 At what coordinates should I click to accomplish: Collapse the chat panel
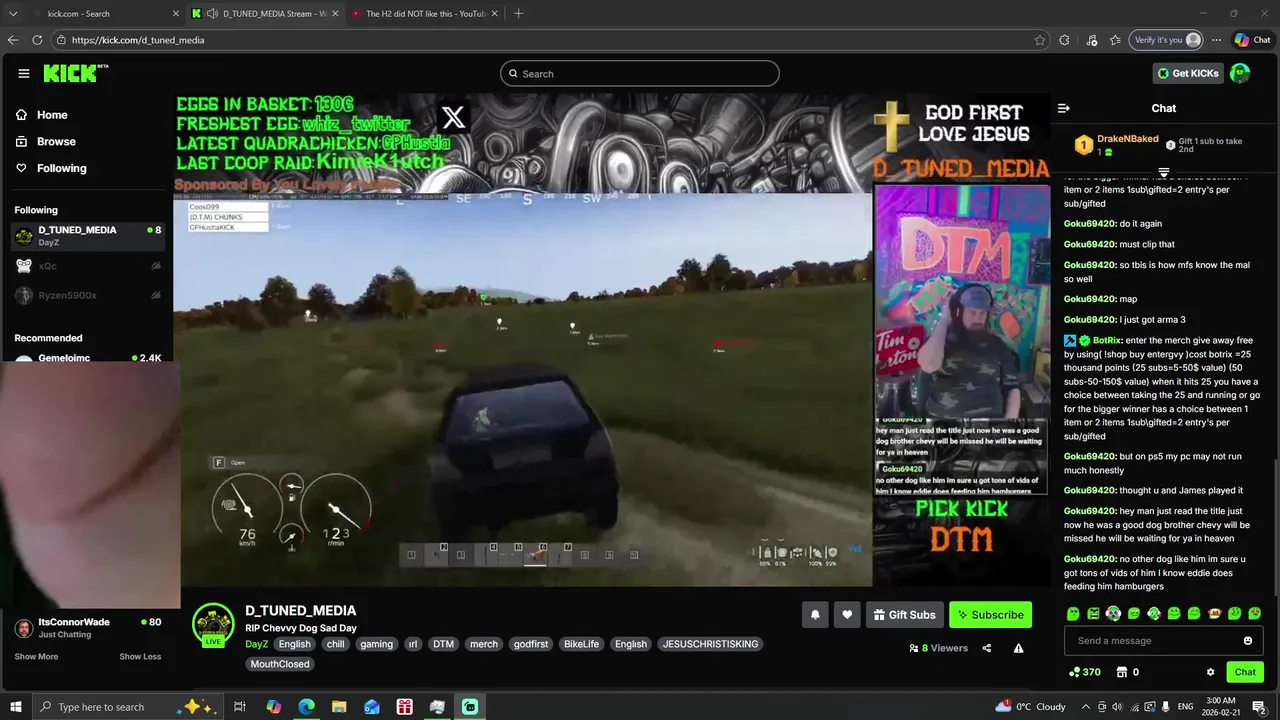[1064, 108]
